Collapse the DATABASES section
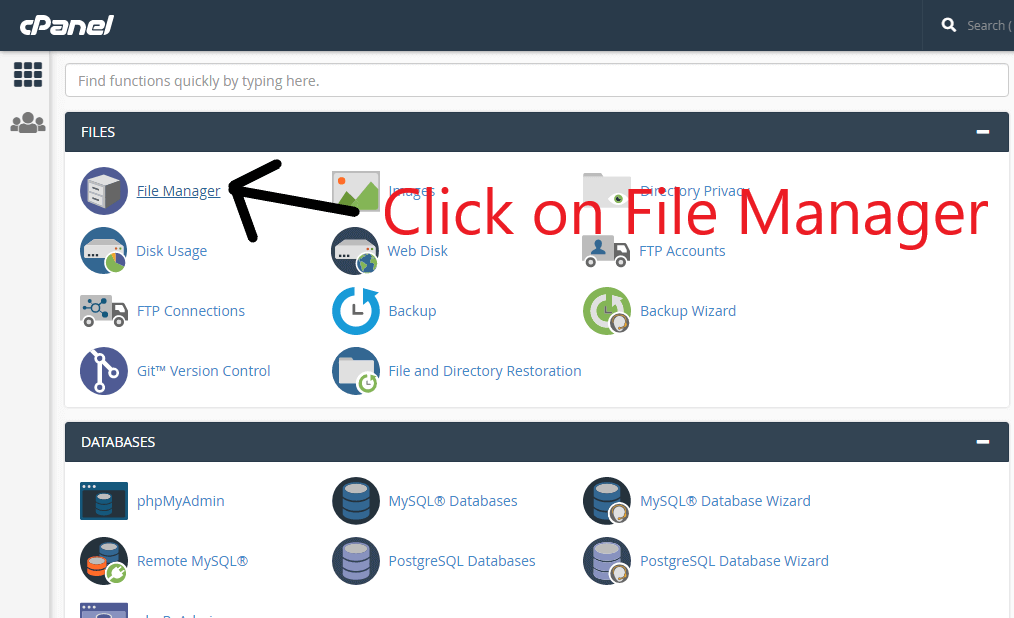This screenshot has width=1014, height=618. click(983, 442)
